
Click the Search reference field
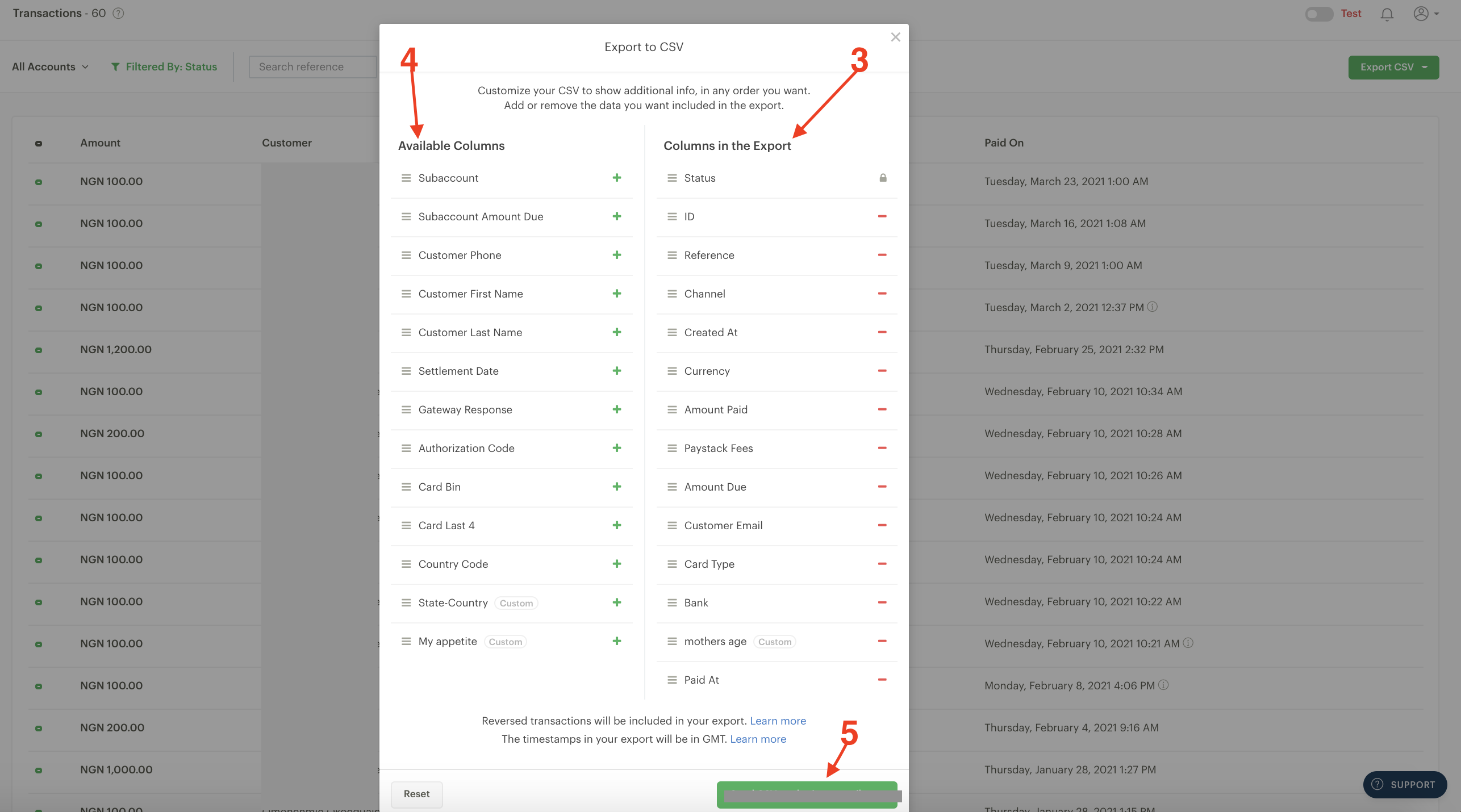coord(312,66)
